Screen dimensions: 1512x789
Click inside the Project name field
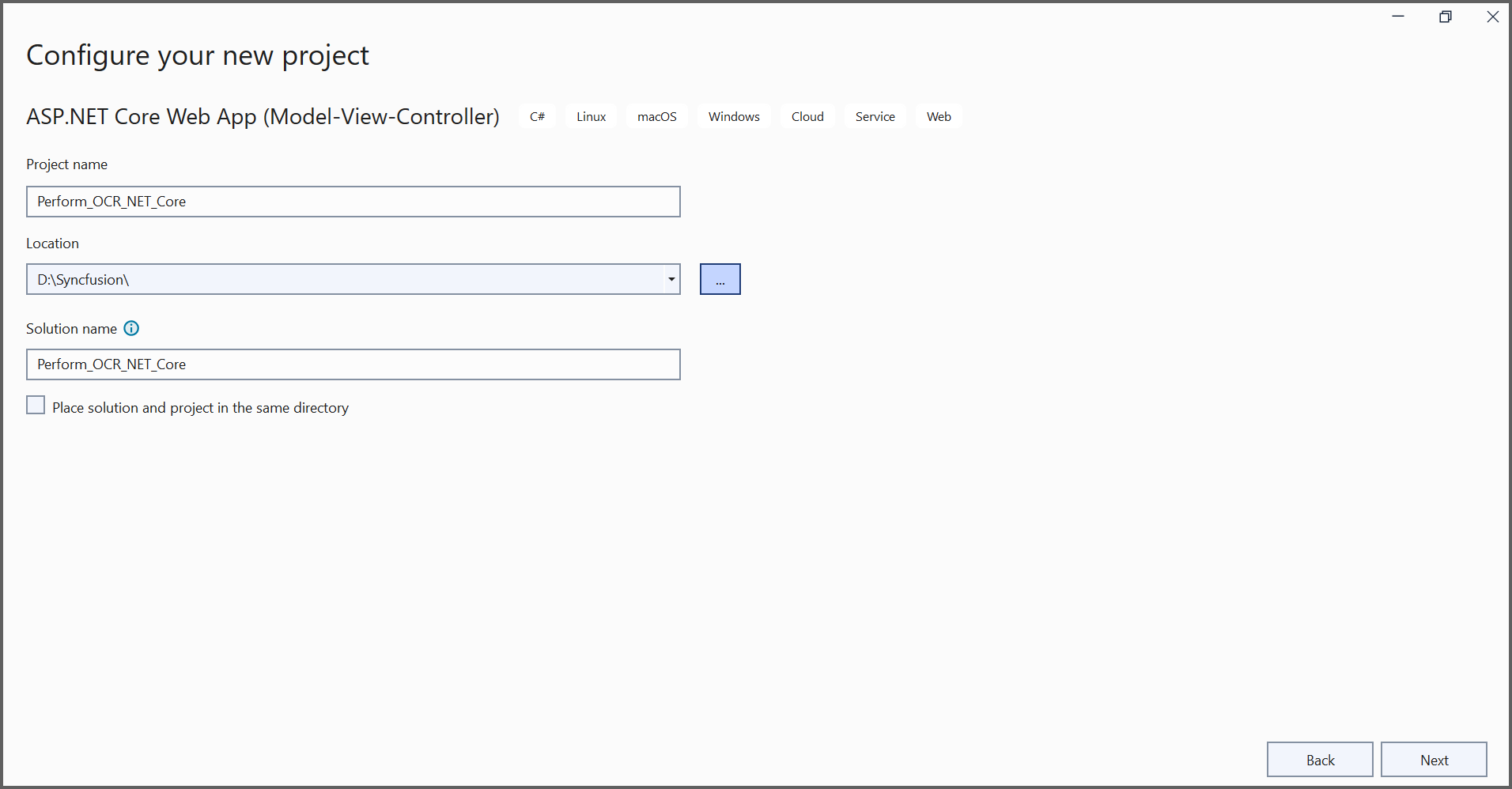pyautogui.click(x=353, y=202)
